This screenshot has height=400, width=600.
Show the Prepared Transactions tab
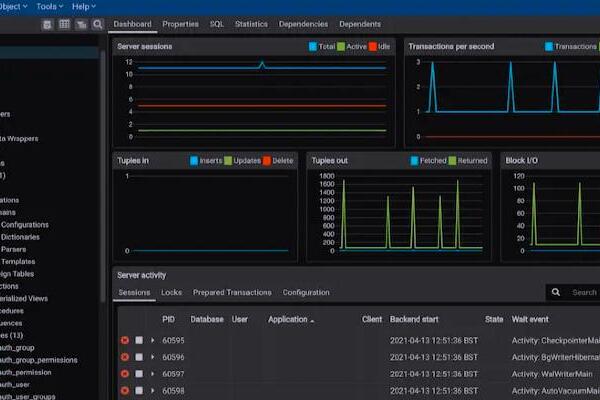(x=232, y=293)
